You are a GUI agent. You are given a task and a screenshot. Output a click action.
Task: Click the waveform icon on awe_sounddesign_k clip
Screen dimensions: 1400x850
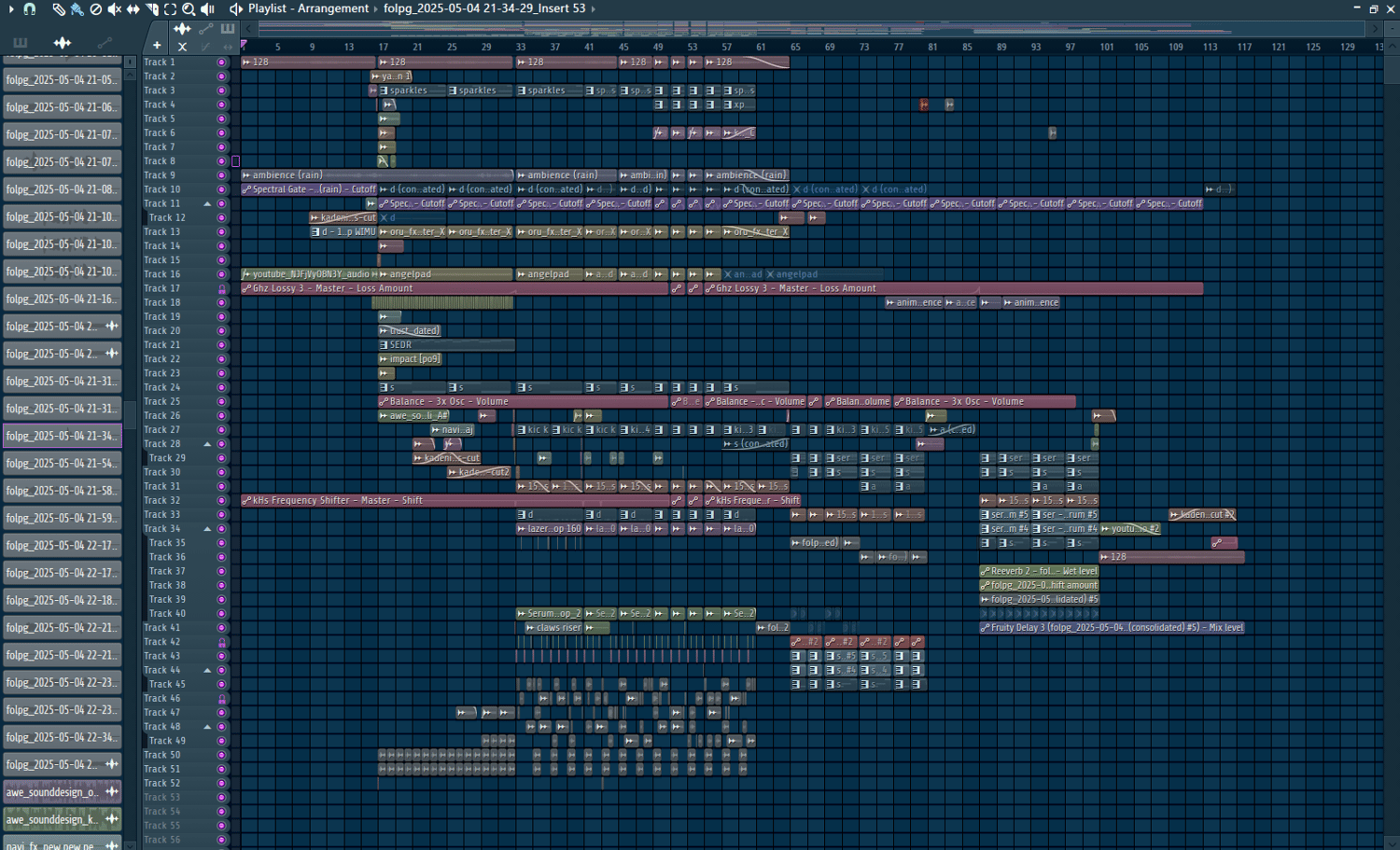pyautogui.click(x=112, y=819)
